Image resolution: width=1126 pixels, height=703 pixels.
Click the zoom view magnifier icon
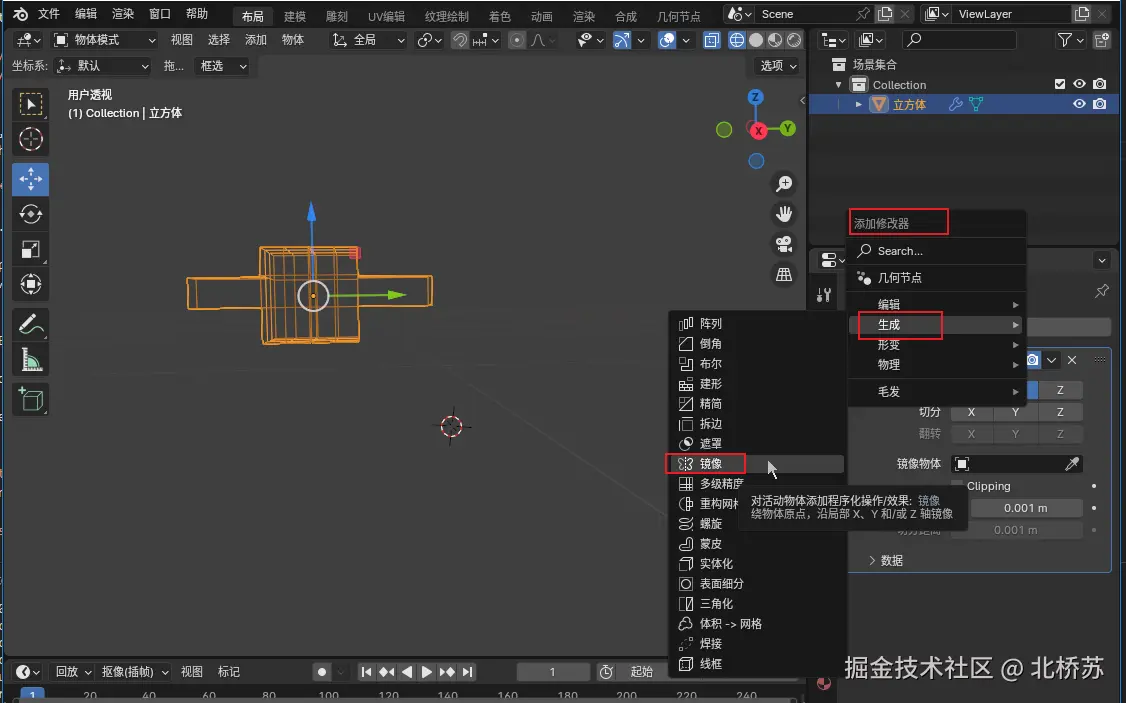[783, 184]
